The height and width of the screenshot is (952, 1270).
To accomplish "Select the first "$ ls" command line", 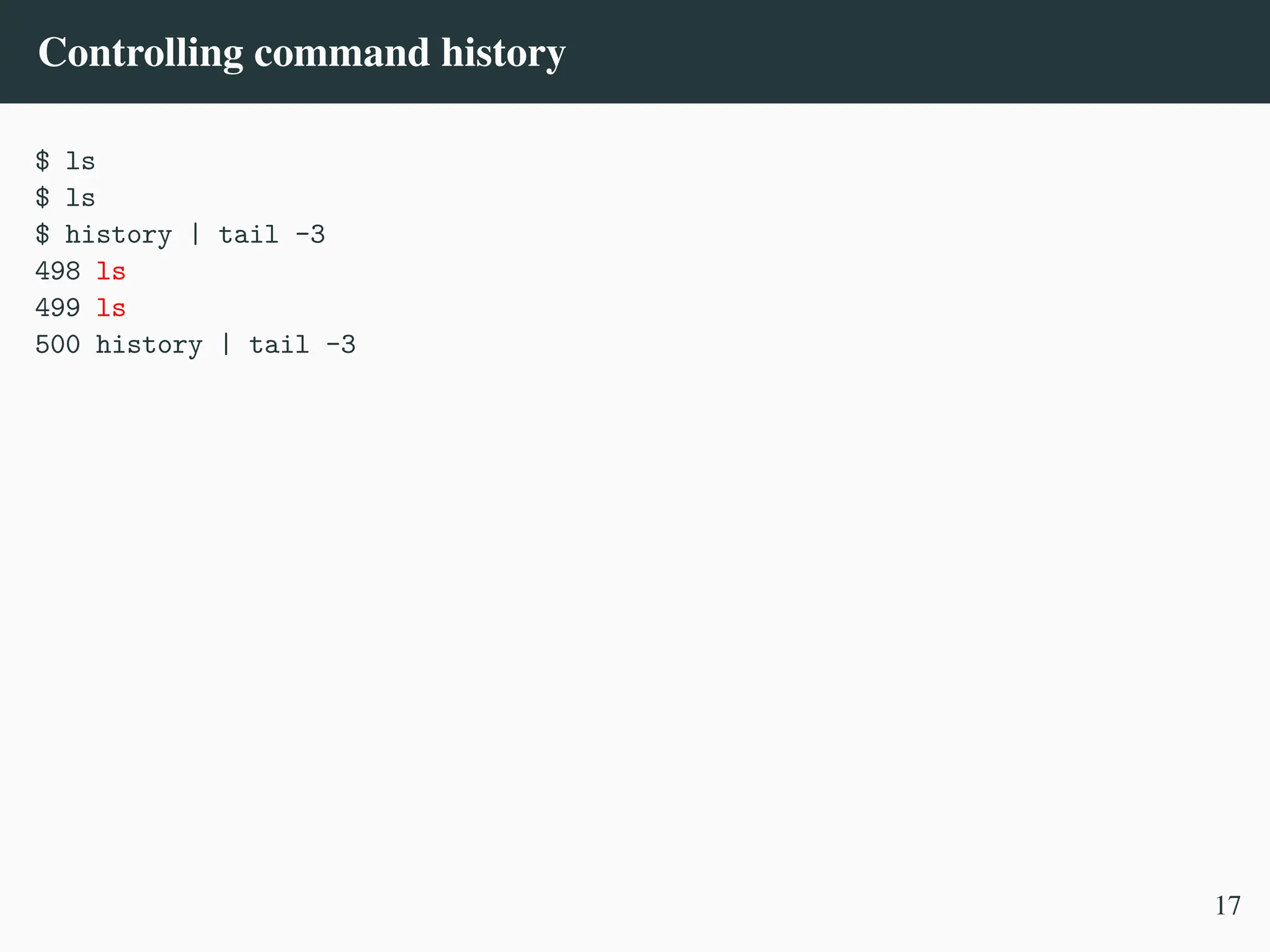I will tap(65, 161).
